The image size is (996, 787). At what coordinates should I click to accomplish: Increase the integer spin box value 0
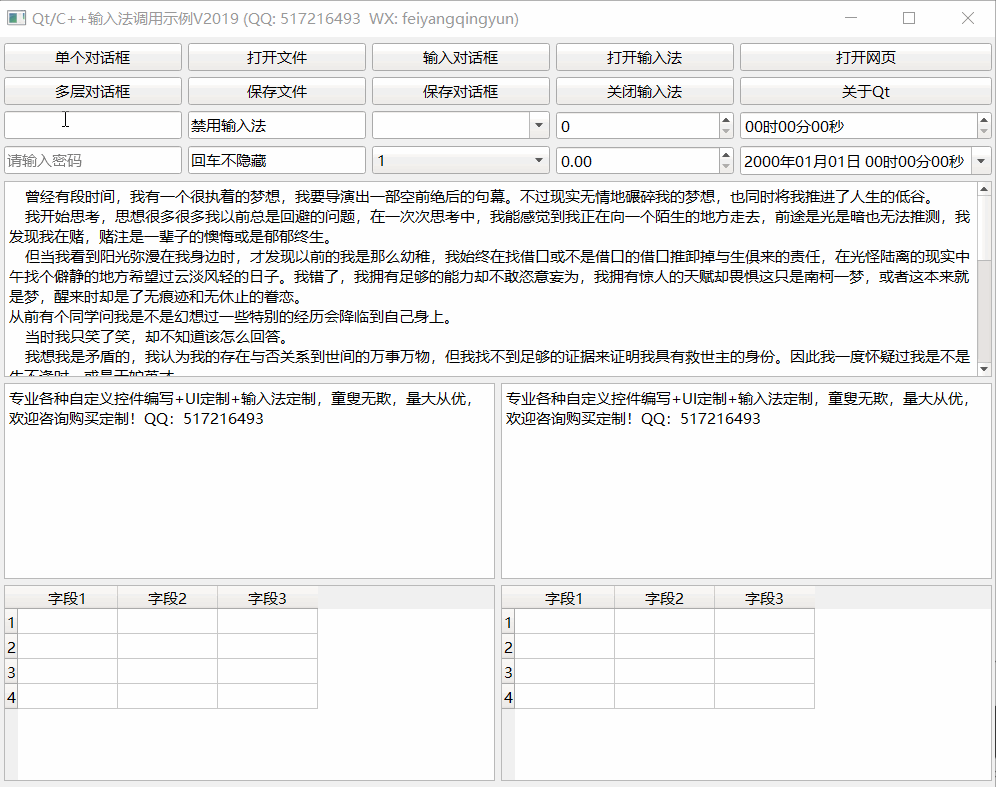(726, 119)
